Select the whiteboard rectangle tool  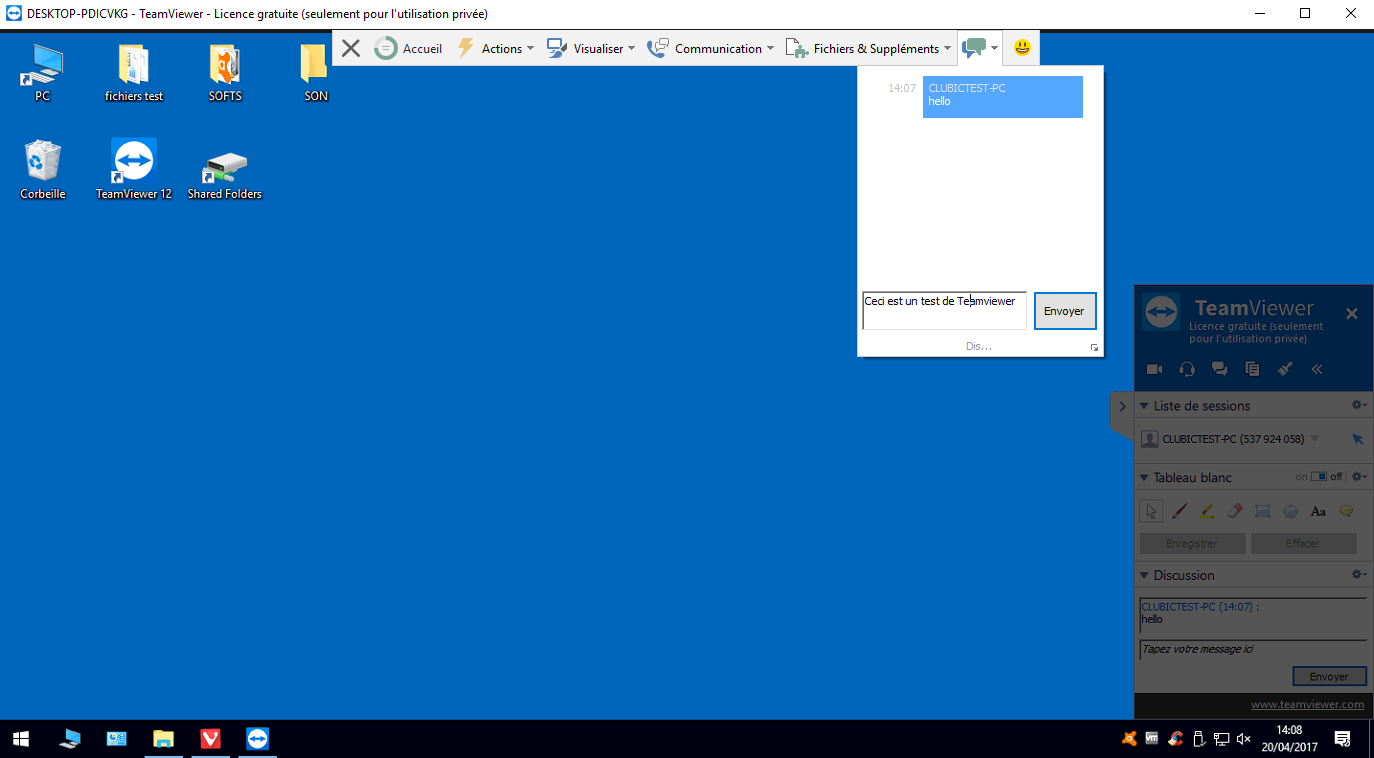coord(1263,511)
